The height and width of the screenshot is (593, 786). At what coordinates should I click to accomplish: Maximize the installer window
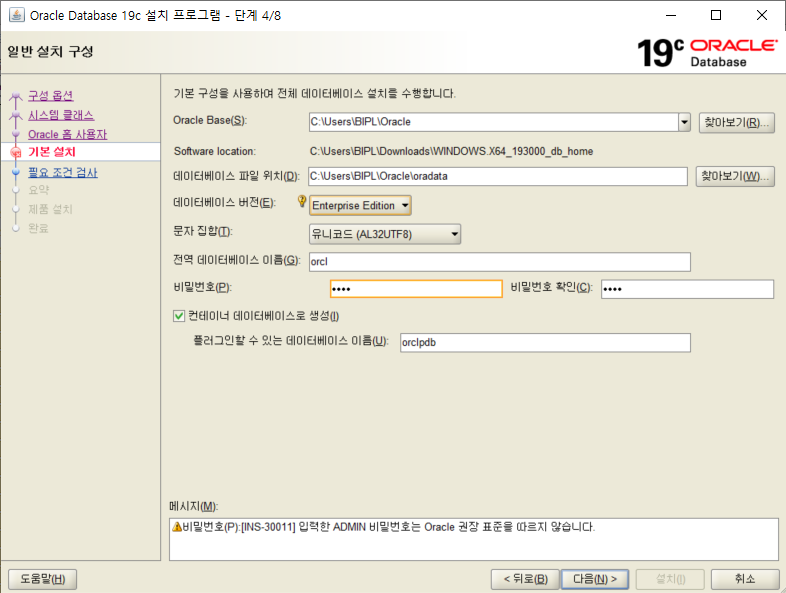tap(716, 15)
